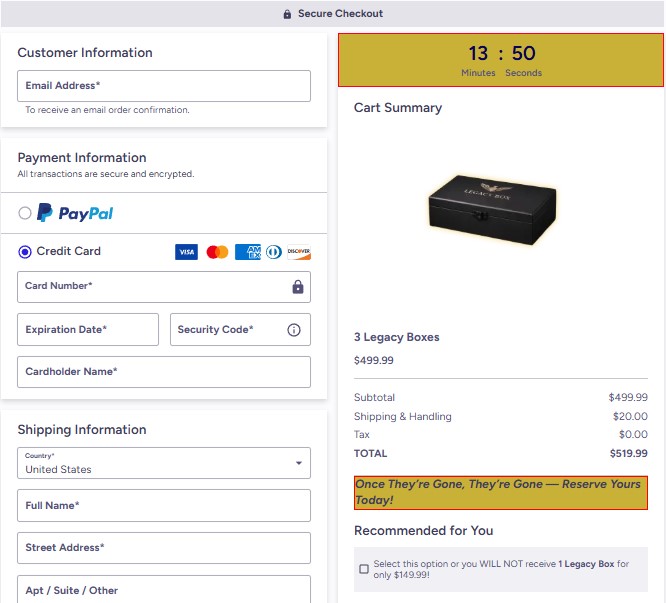
Task: Click the countdown timer banner
Action: (501, 60)
